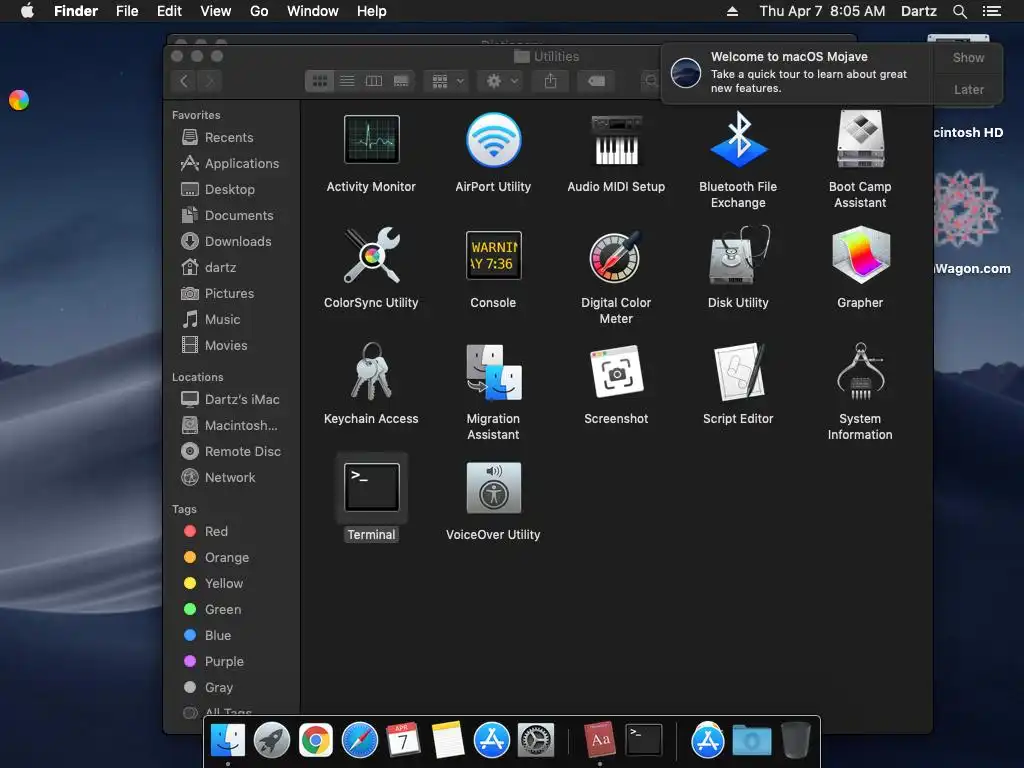
Task: Click Later on Mojave notification
Action: point(968,89)
